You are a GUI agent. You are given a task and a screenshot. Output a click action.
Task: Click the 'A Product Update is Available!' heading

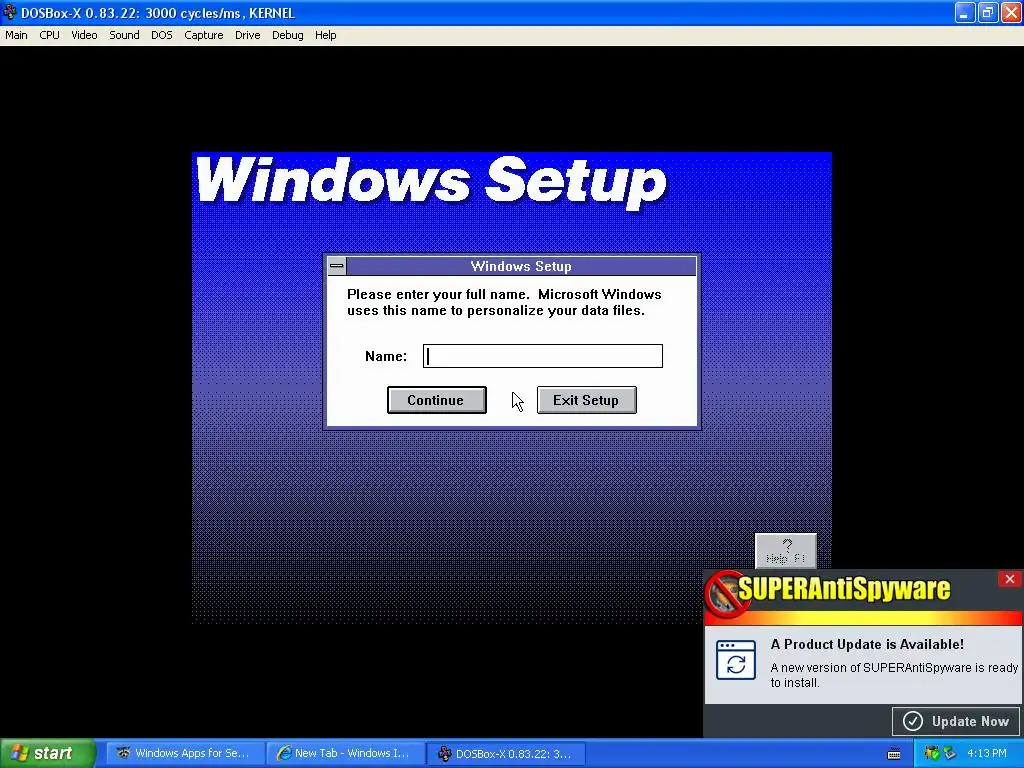867,644
